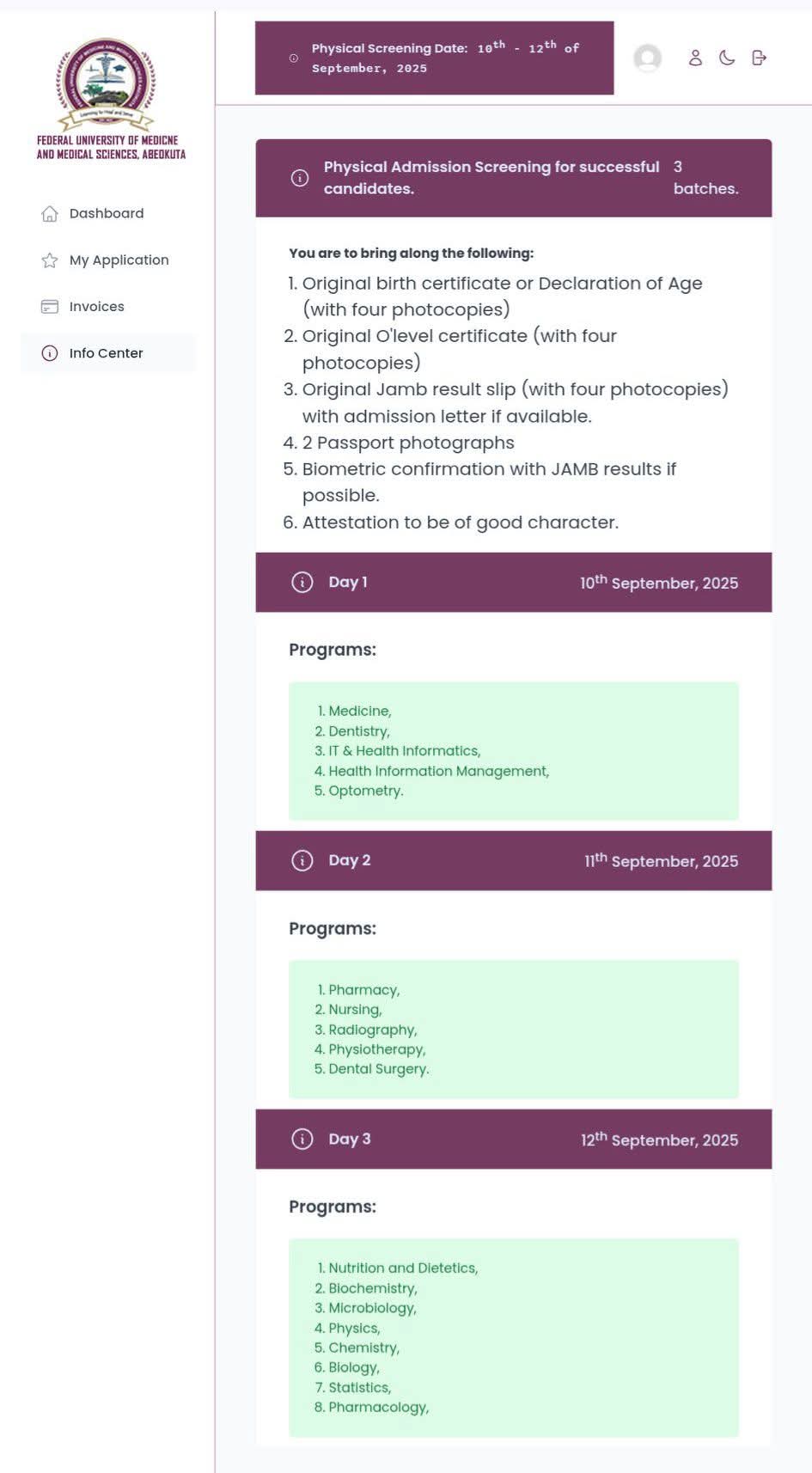Click the Physical Screening Date banner

[435, 58]
